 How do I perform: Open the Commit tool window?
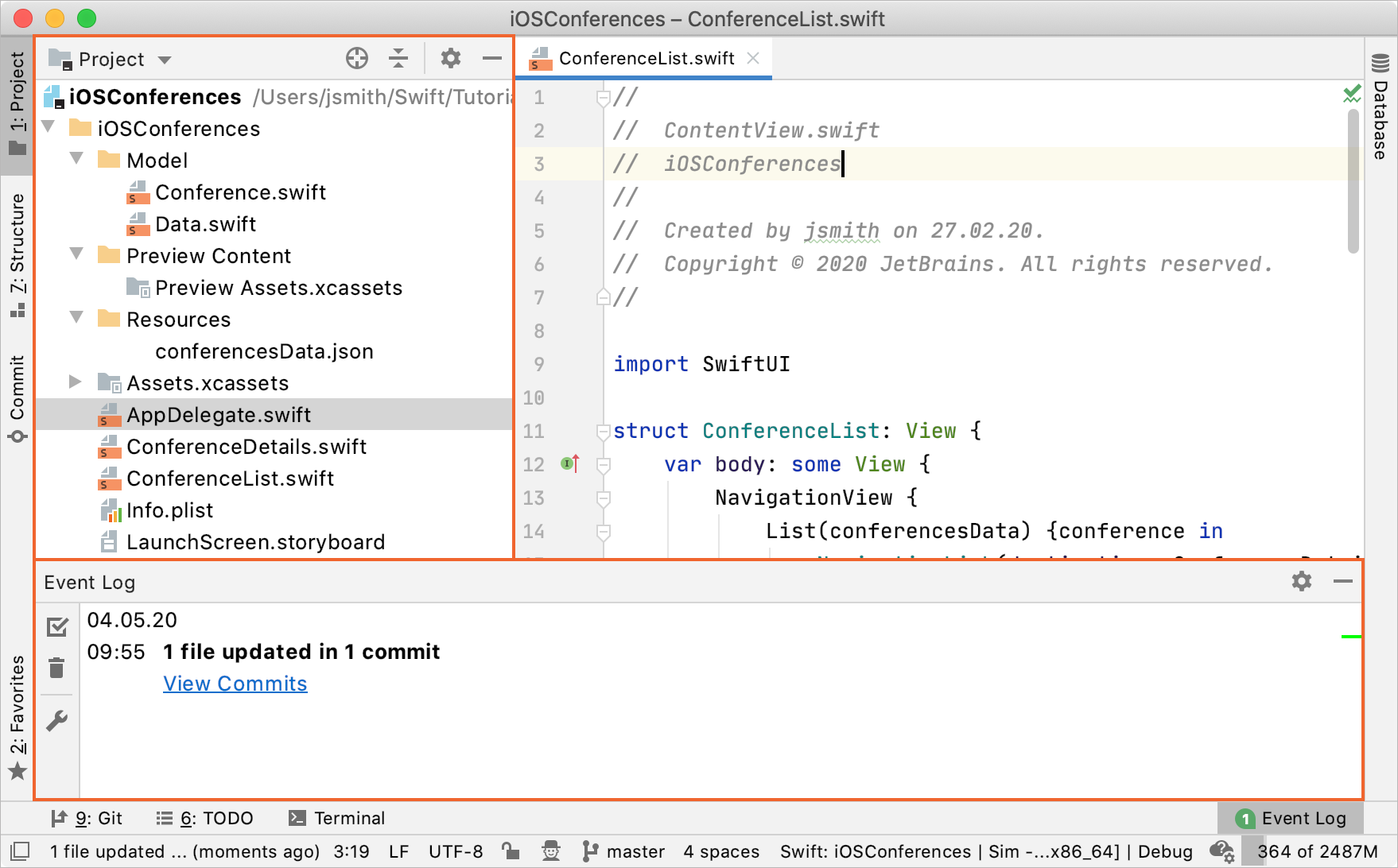coord(17,398)
